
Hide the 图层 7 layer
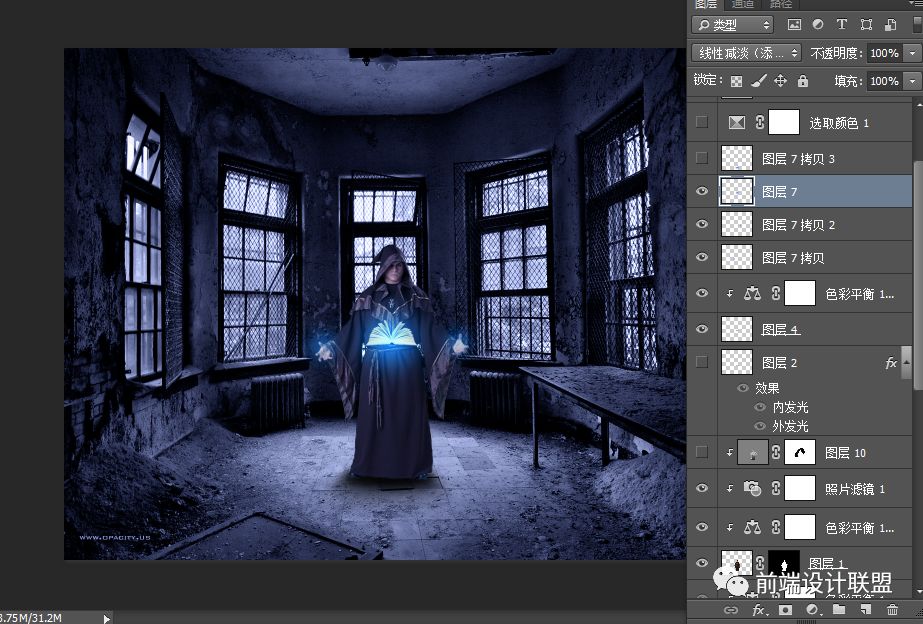click(702, 191)
